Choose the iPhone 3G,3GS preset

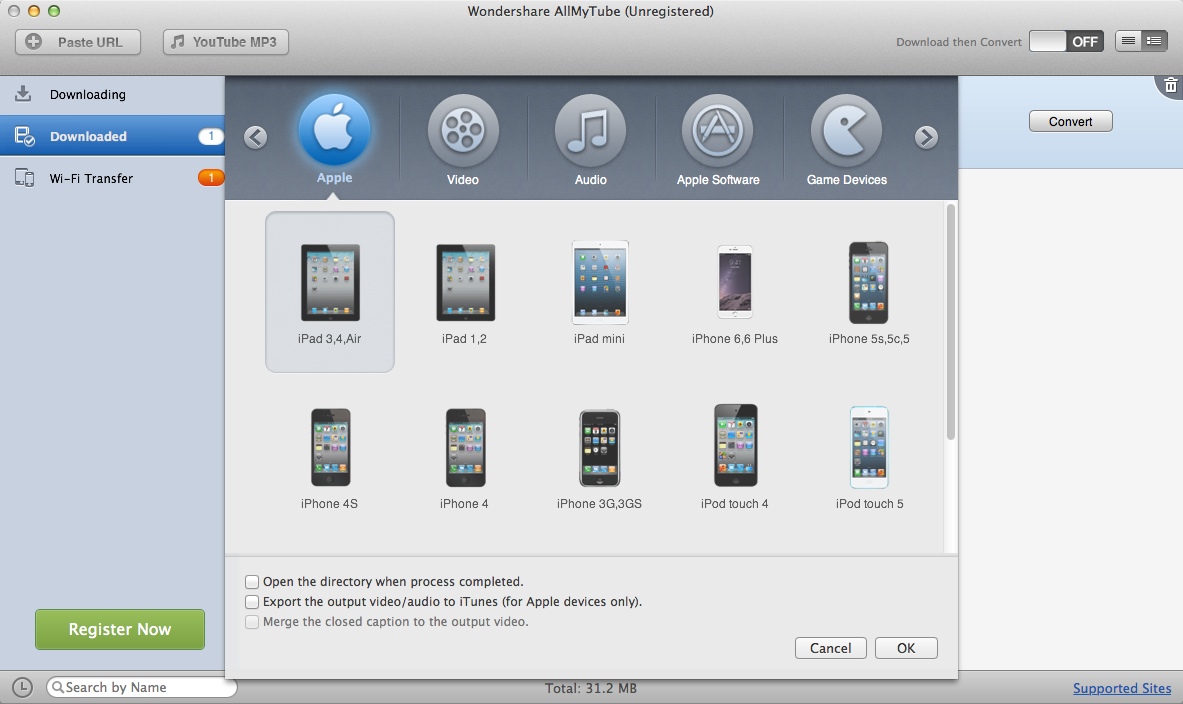[600, 458]
